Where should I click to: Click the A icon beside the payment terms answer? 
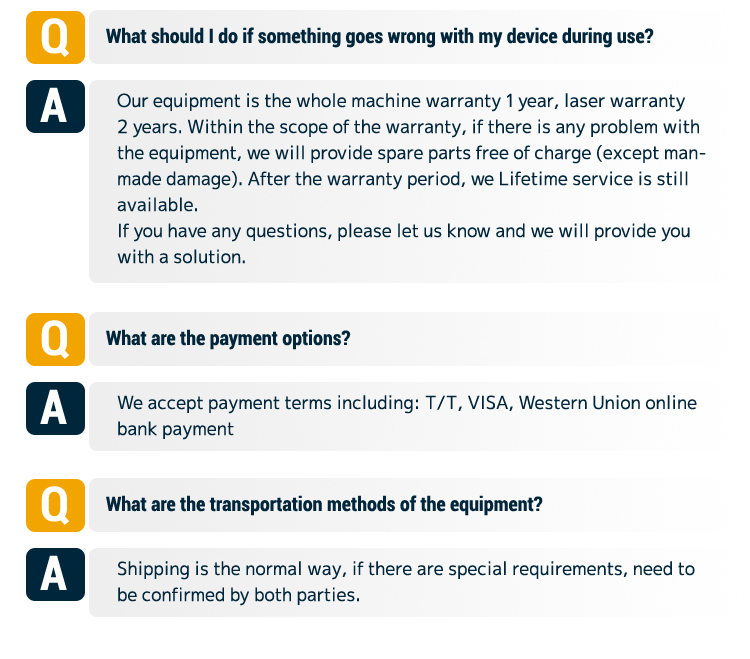click(x=55, y=408)
